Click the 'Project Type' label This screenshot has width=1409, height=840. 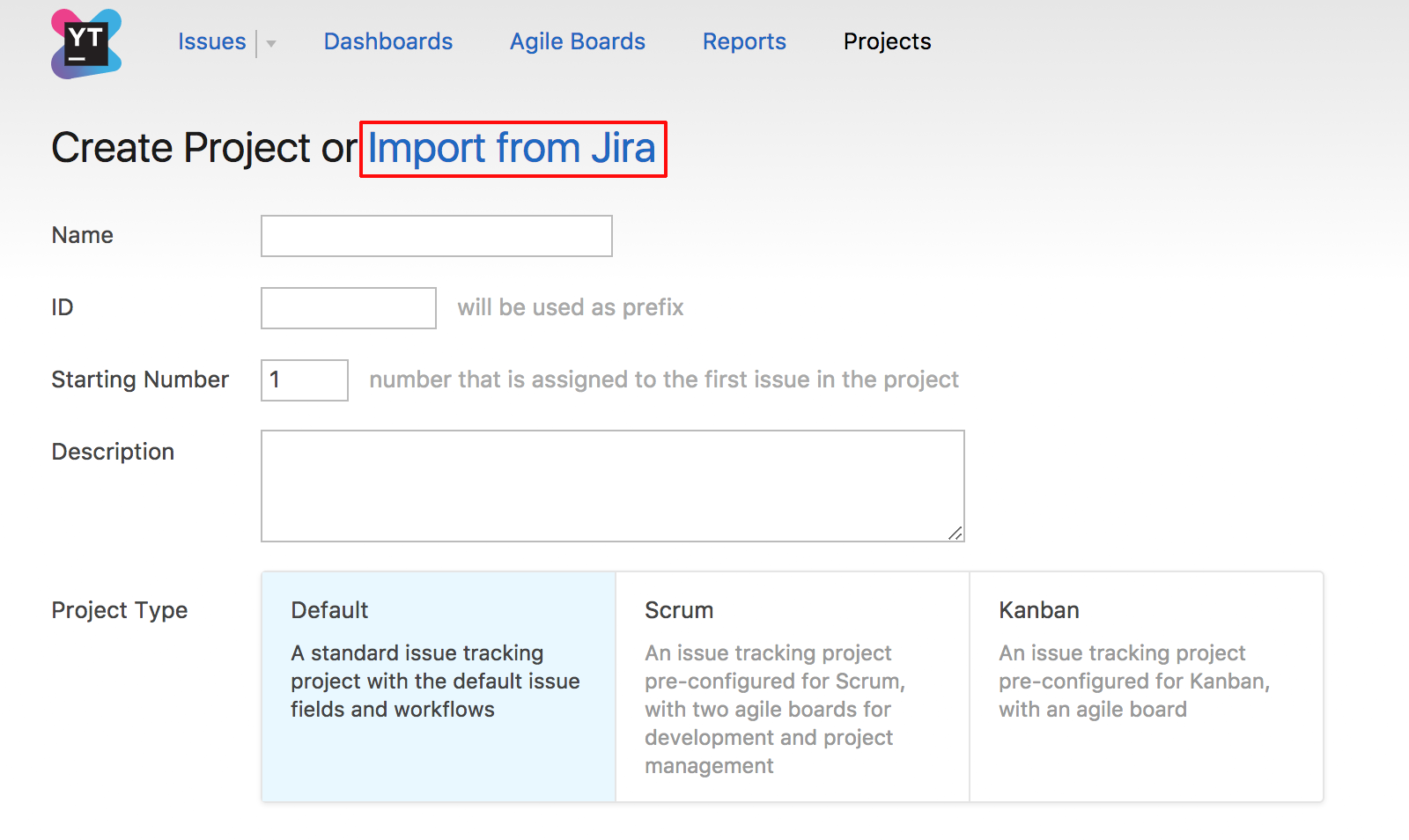(120, 610)
